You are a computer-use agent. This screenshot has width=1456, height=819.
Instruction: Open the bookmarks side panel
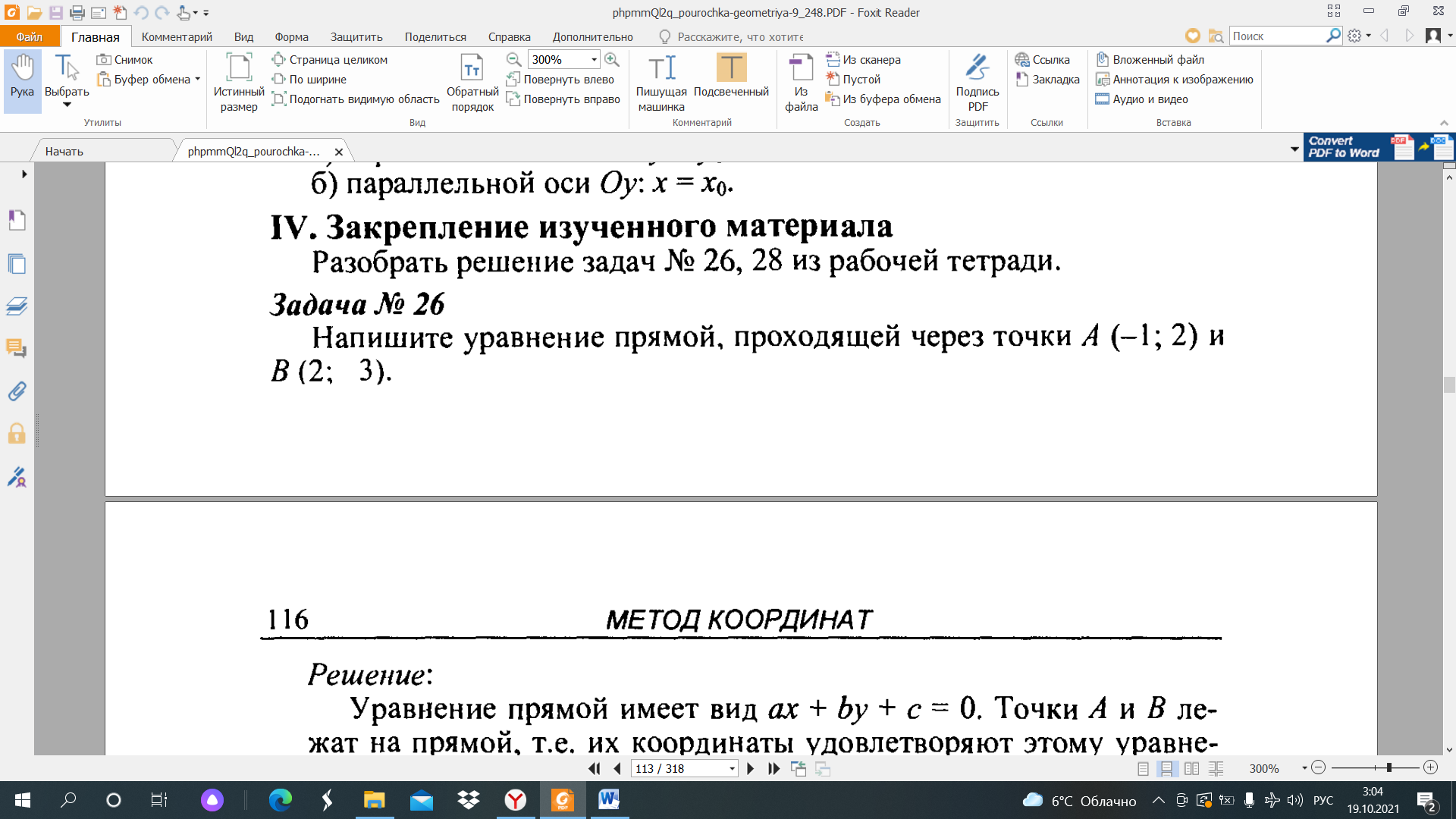point(17,221)
